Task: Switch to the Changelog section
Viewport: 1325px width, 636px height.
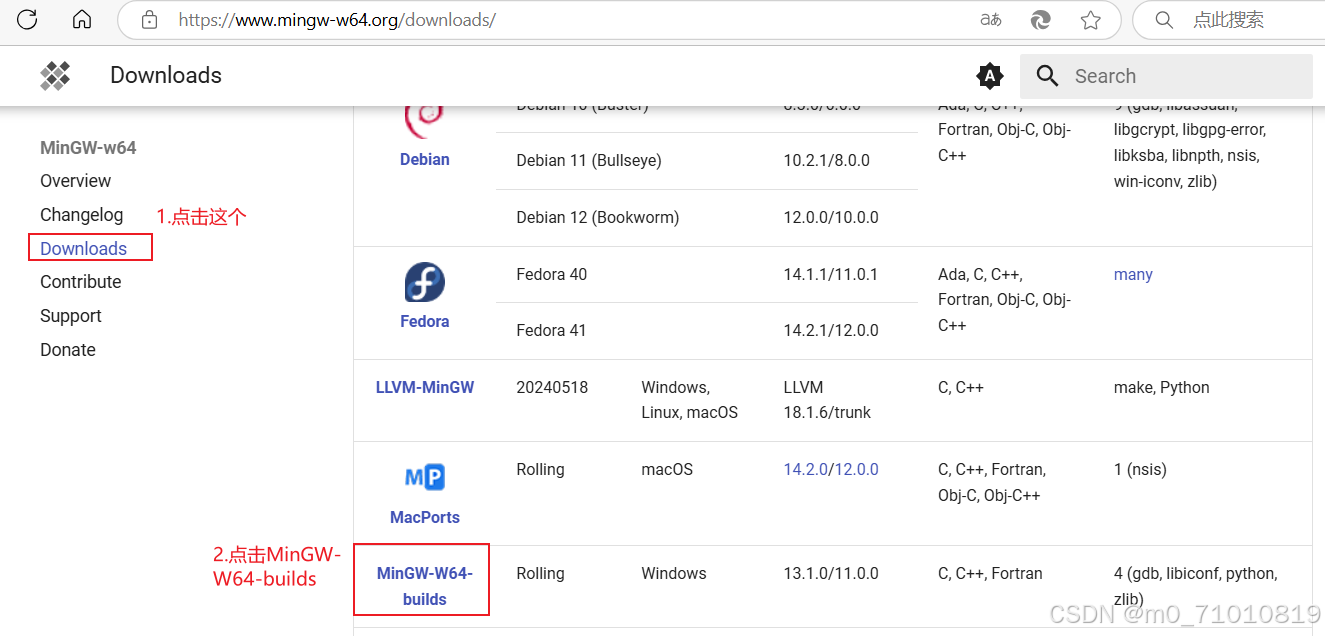Action: click(x=81, y=214)
